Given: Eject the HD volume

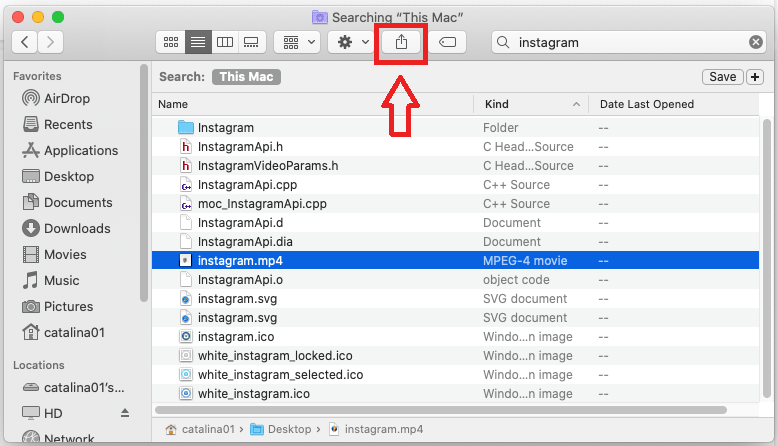Looking at the screenshot, I should pos(125,413).
